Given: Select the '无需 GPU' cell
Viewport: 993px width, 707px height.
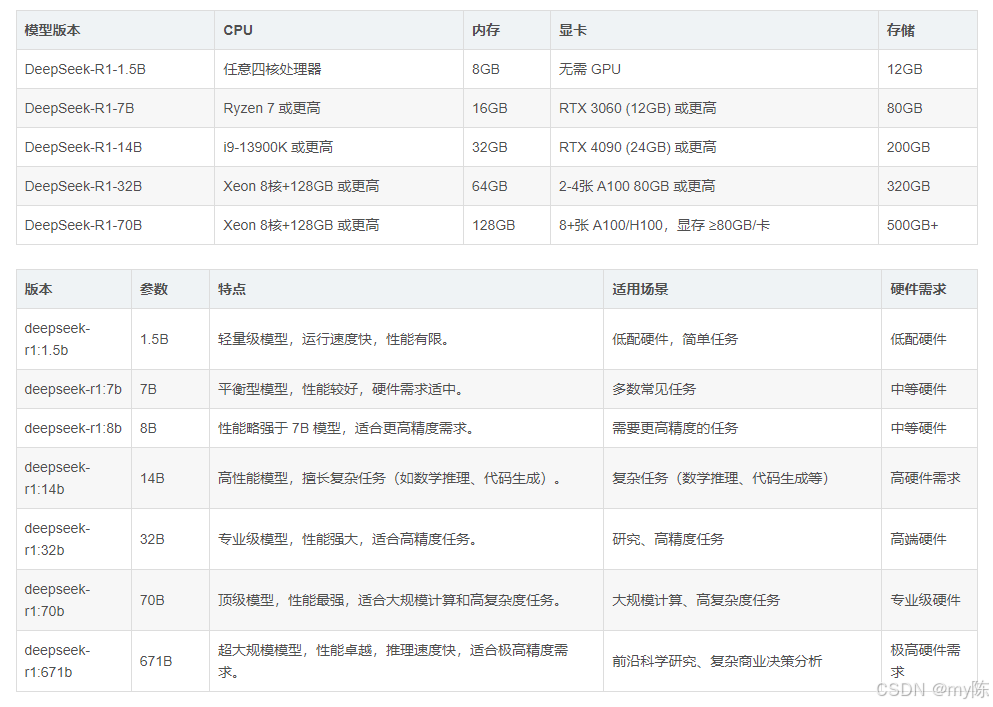Looking at the screenshot, I should [714, 69].
